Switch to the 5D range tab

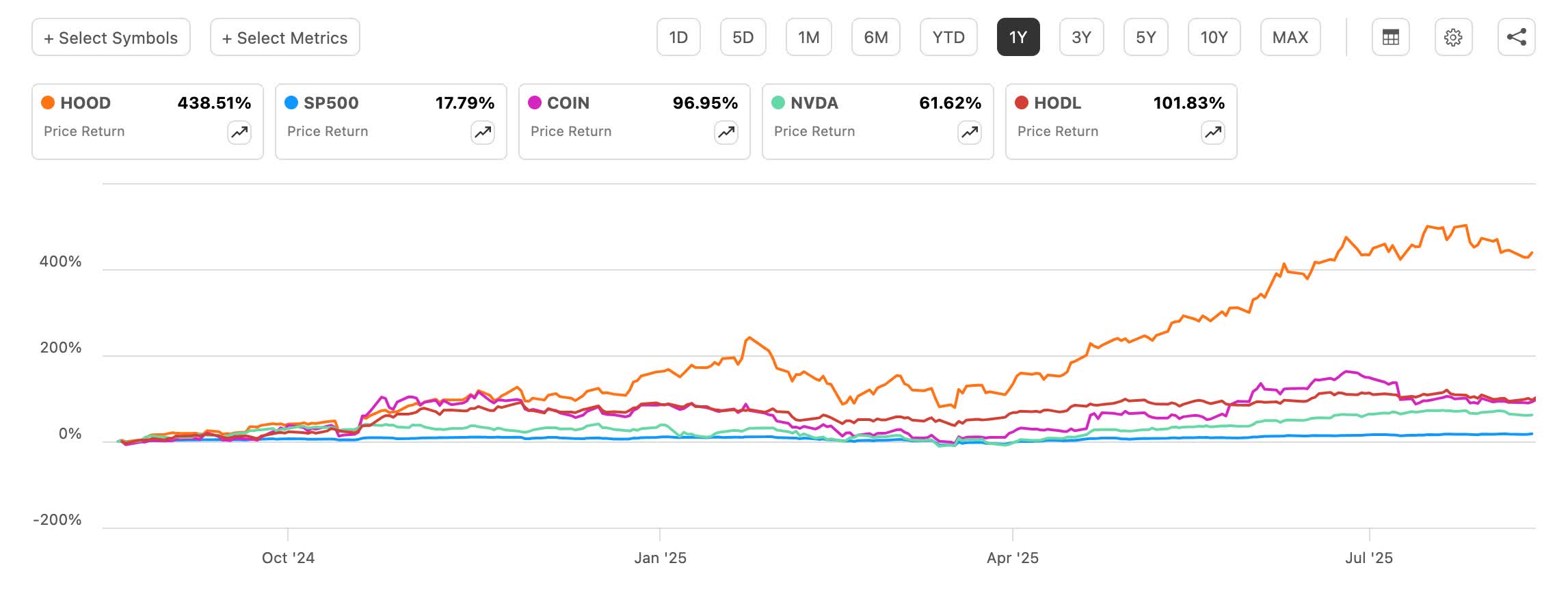743,38
